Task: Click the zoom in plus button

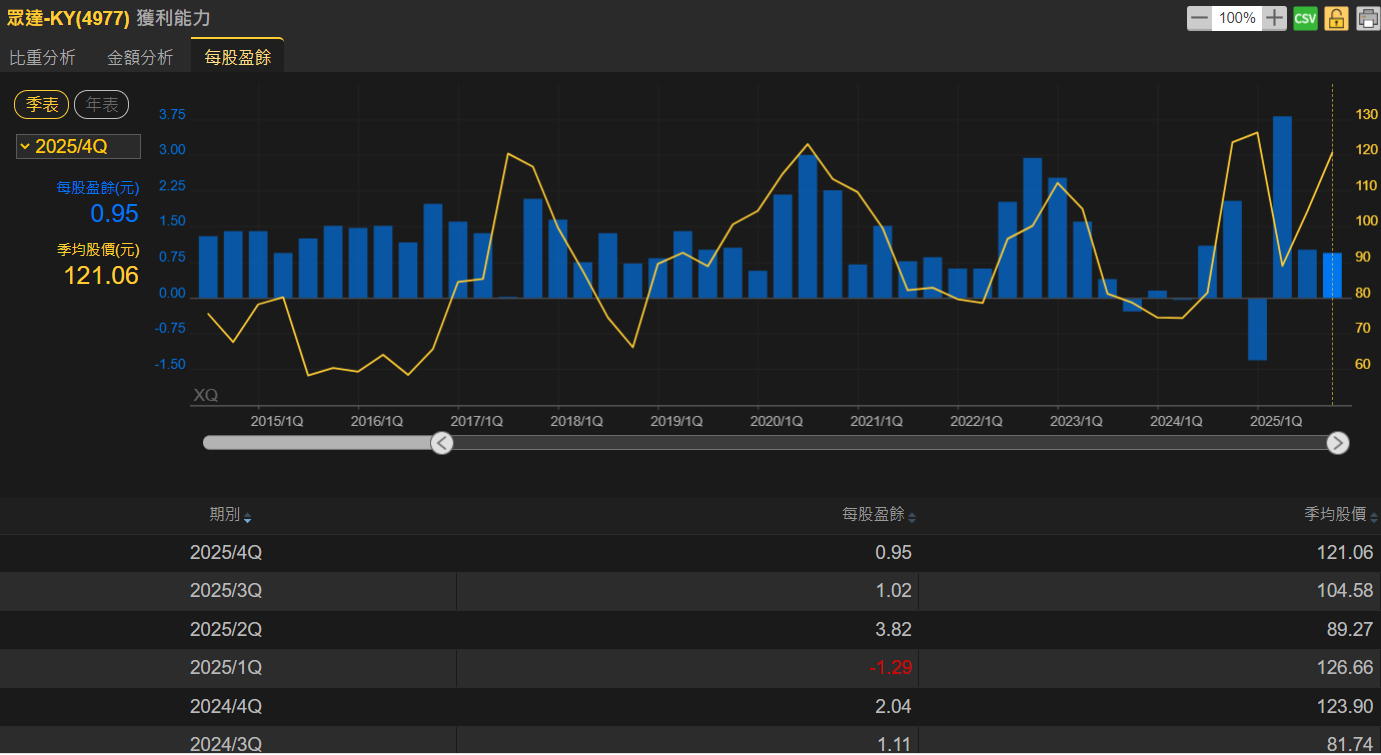Action: (x=1274, y=18)
